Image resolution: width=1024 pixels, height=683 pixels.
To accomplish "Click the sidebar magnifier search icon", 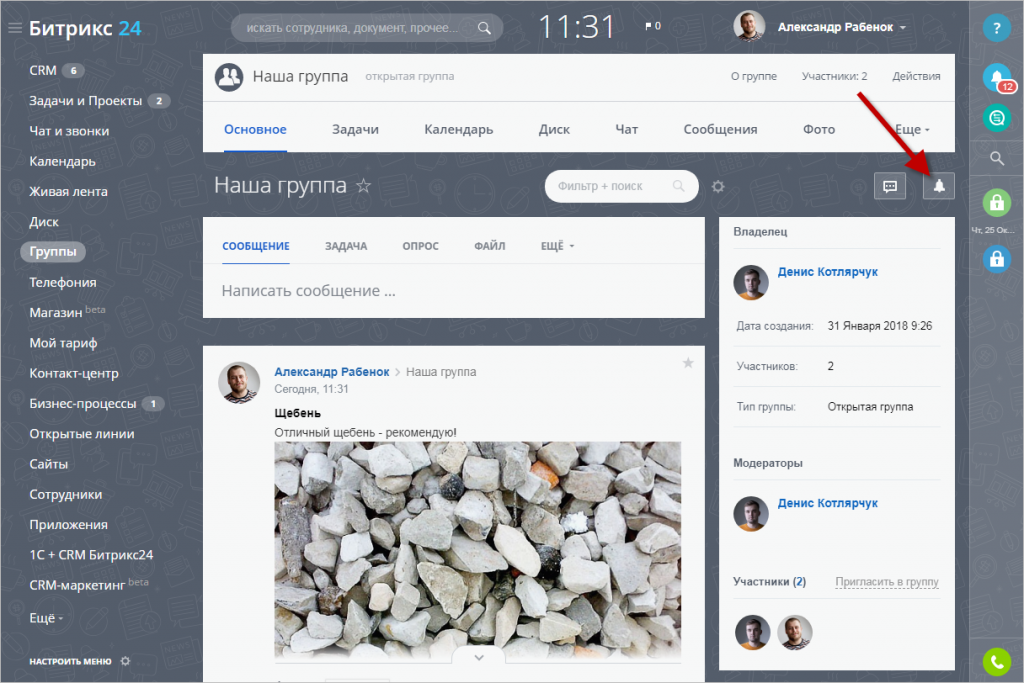I will point(997,158).
